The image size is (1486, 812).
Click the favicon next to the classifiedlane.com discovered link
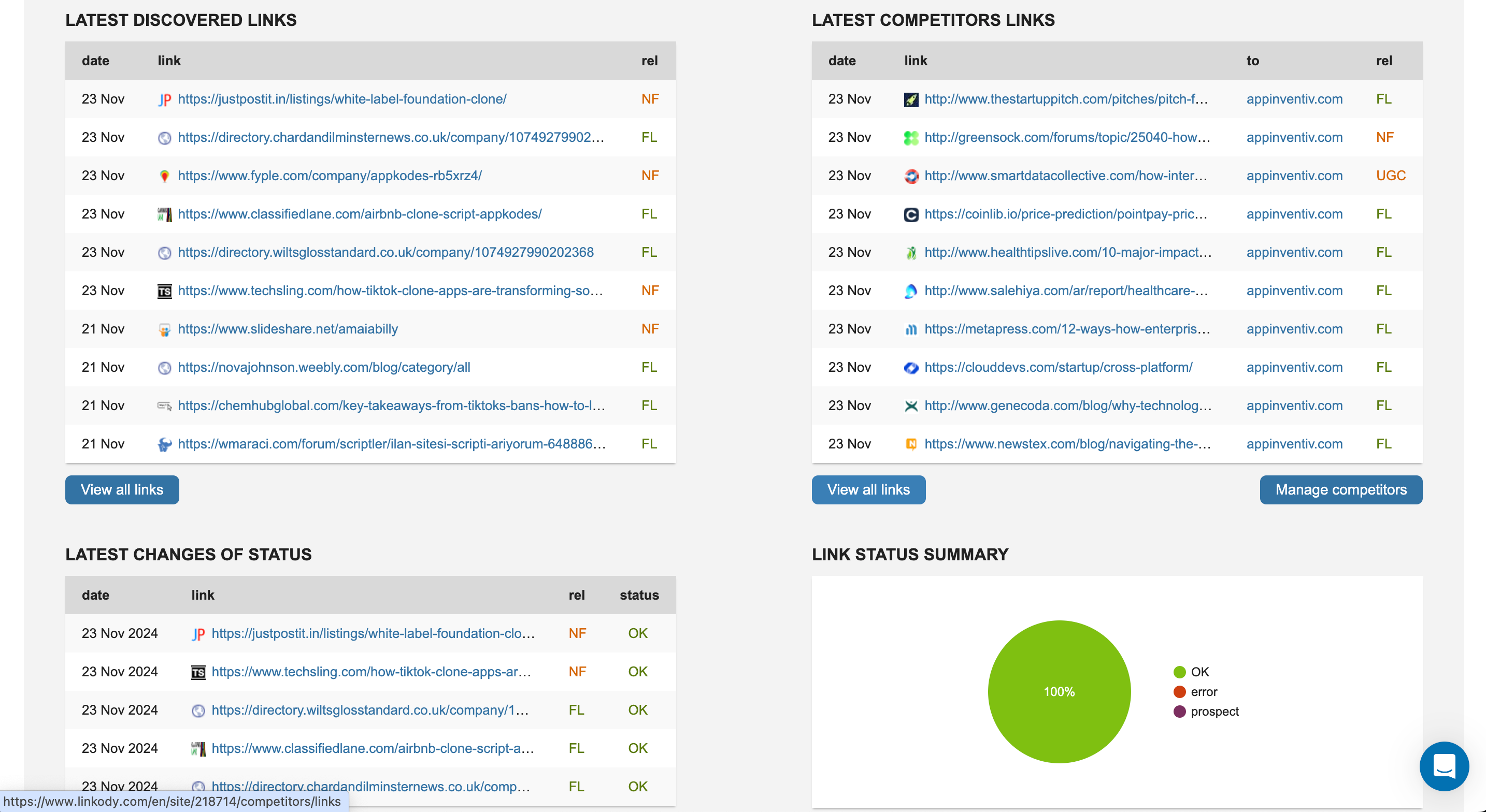point(164,214)
